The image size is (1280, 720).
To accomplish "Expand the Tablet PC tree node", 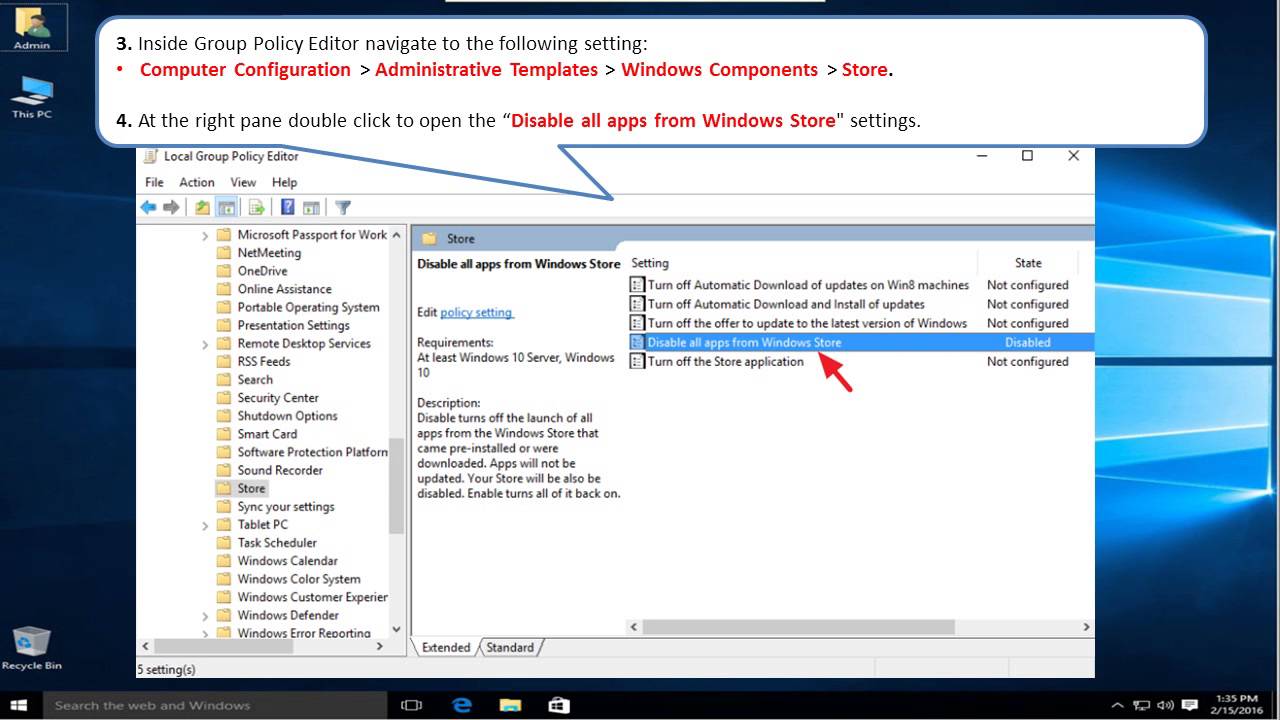I will point(206,525).
